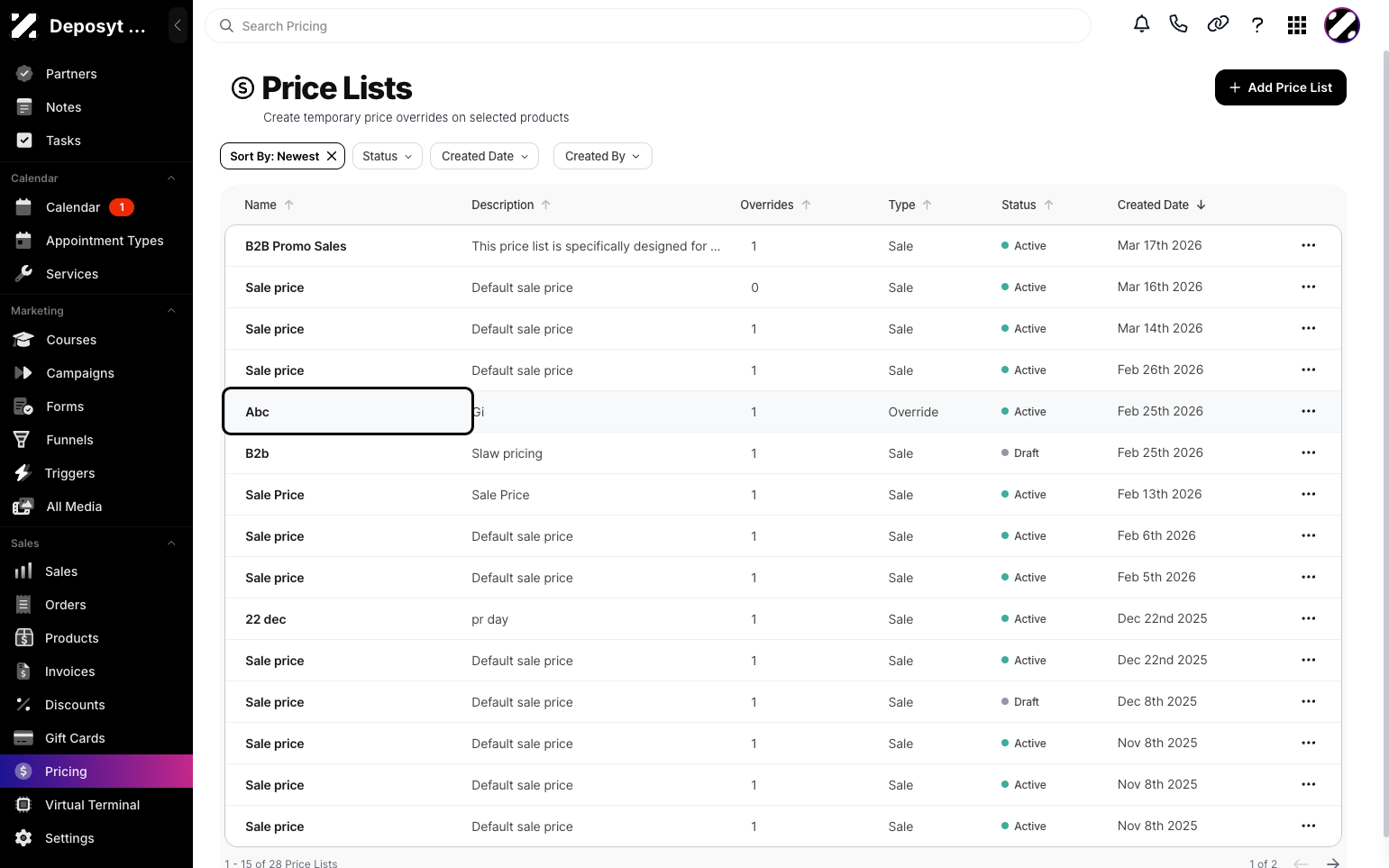Open Calendar with notification badge
1389x868 pixels.
(96, 207)
